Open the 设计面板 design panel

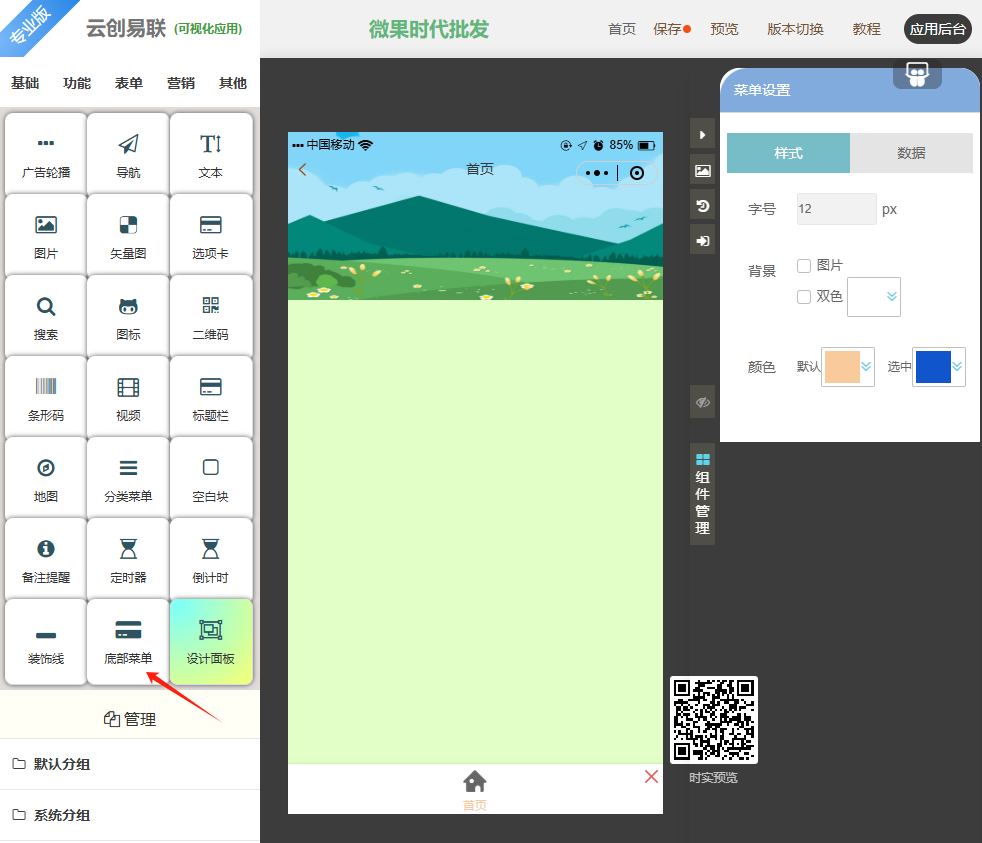[210, 640]
